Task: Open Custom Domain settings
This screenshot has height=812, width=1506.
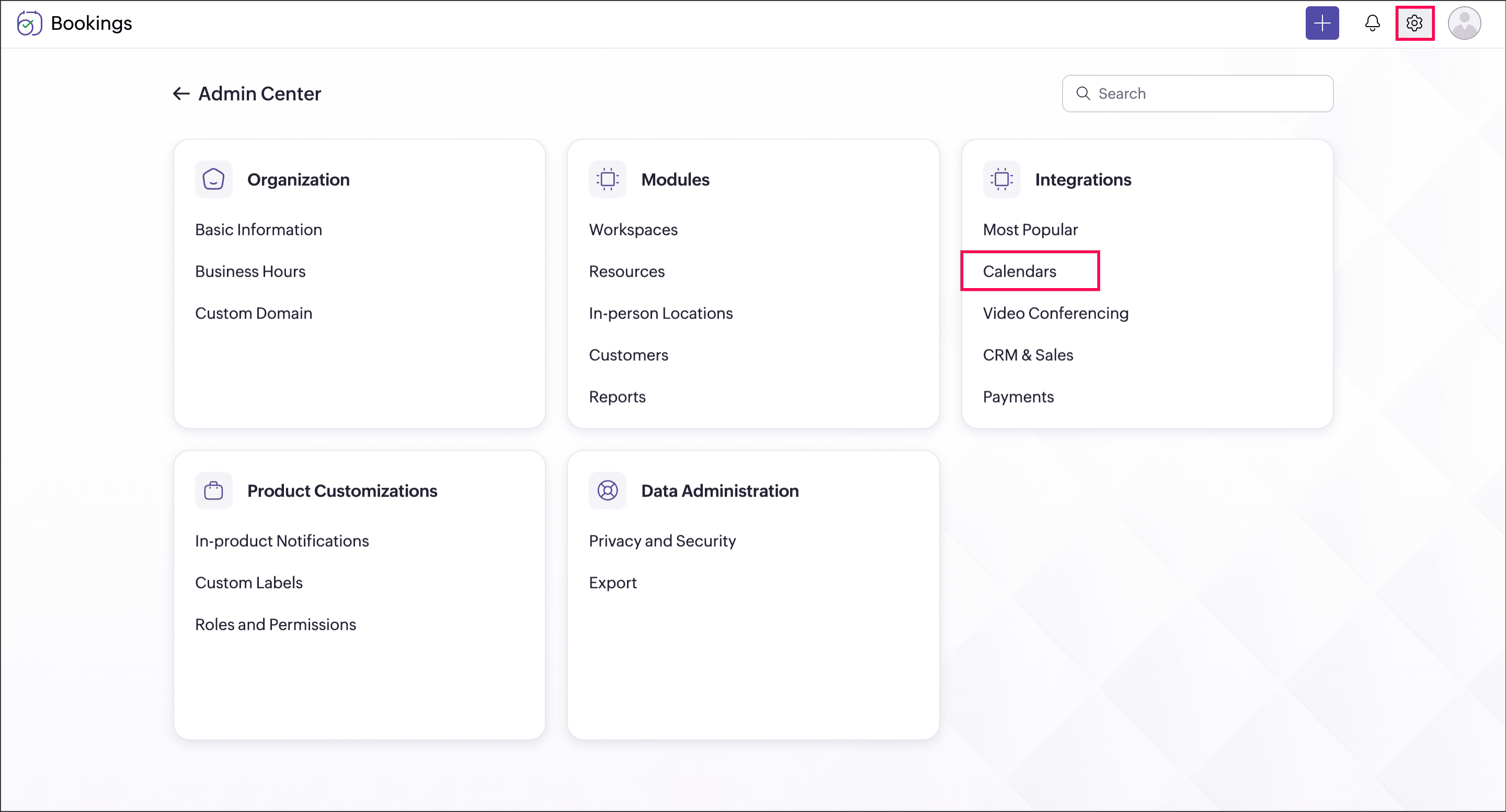Action: tap(254, 313)
